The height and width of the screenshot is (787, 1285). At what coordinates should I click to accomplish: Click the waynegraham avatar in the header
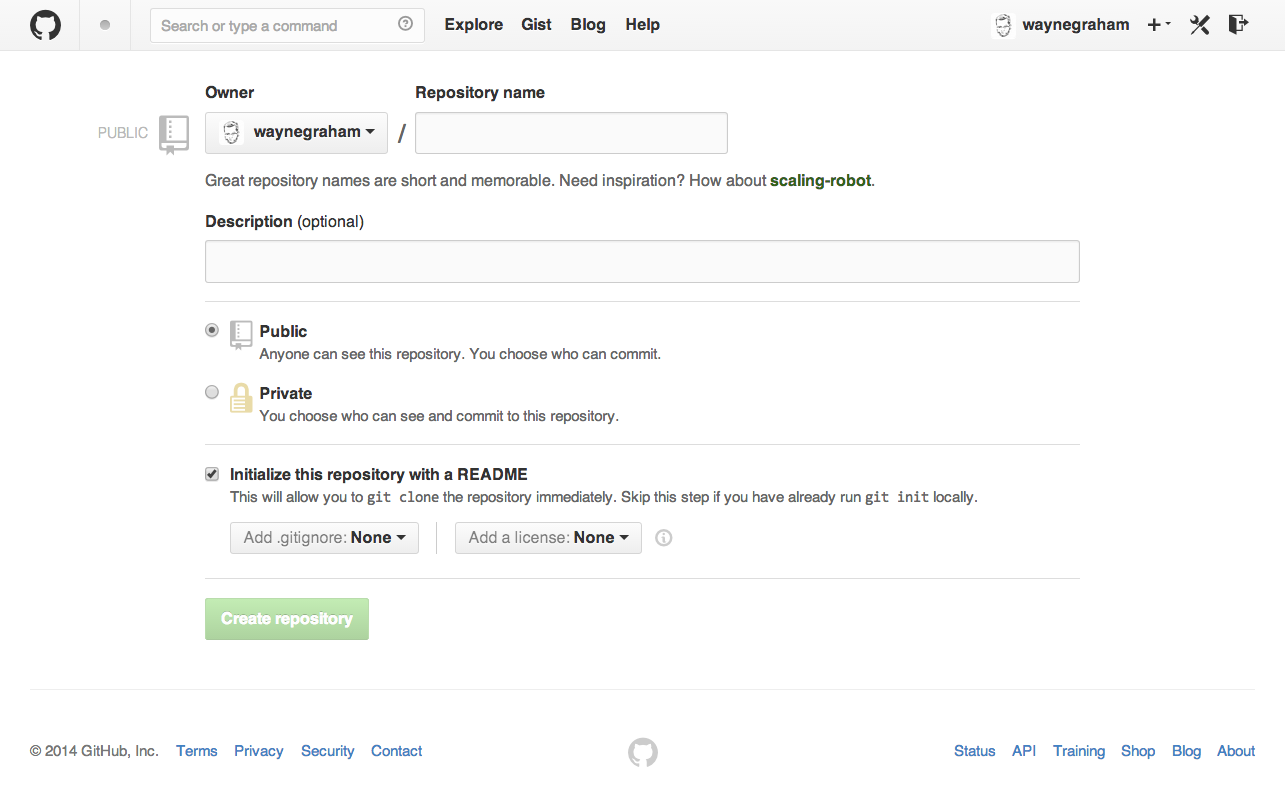pos(1002,24)
